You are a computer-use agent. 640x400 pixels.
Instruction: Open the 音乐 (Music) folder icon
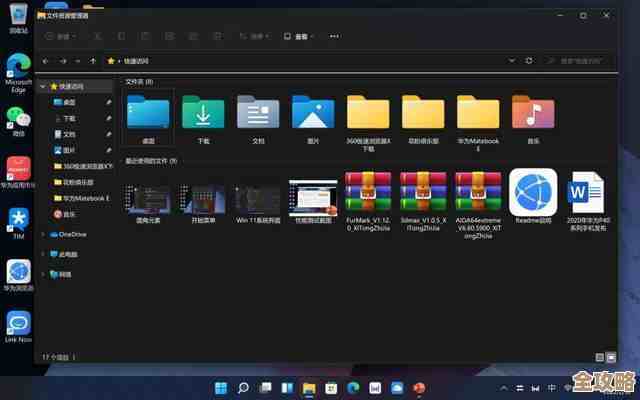(532, 114)
